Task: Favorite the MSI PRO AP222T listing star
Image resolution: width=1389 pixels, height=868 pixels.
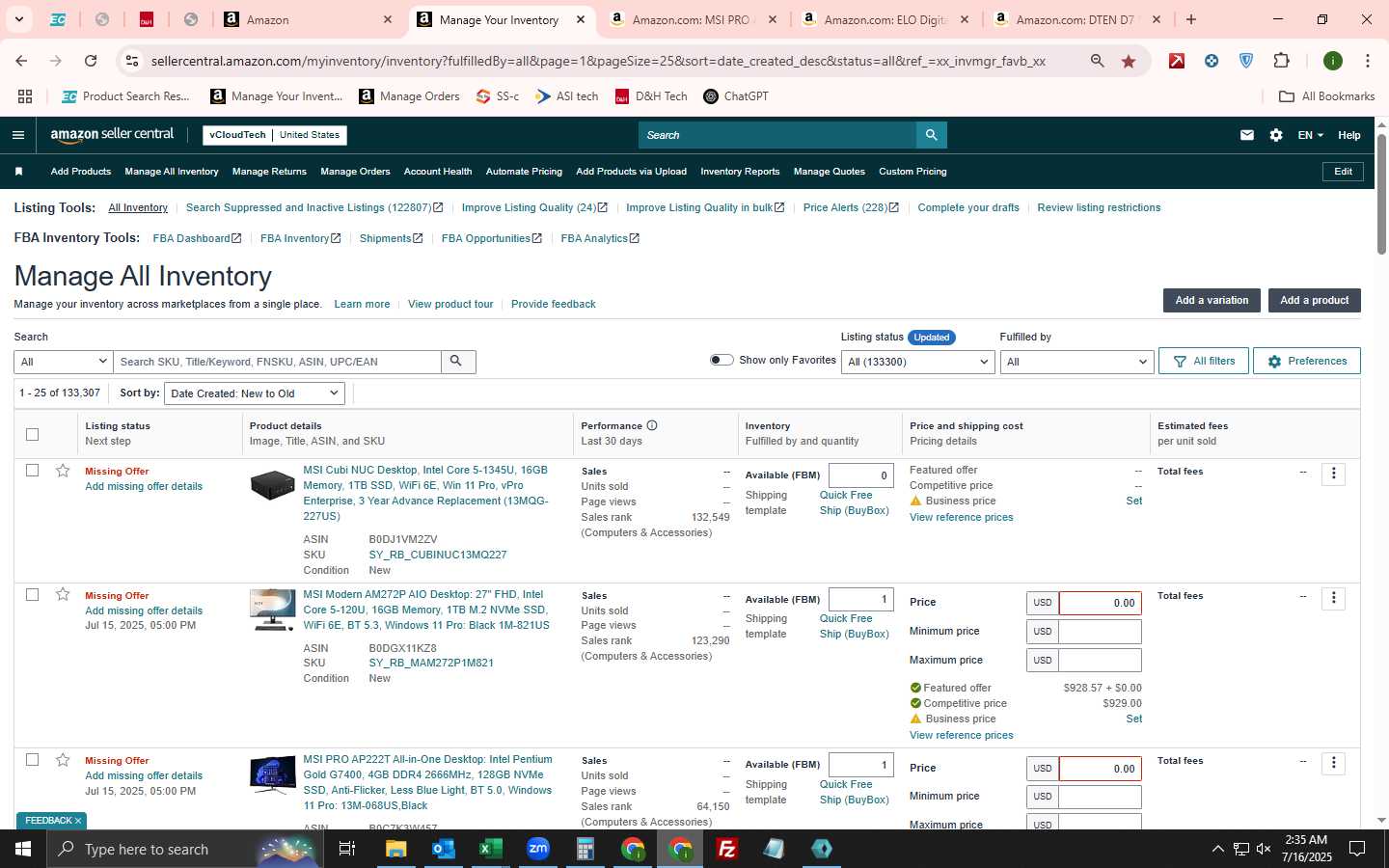Action: point(63,760)
